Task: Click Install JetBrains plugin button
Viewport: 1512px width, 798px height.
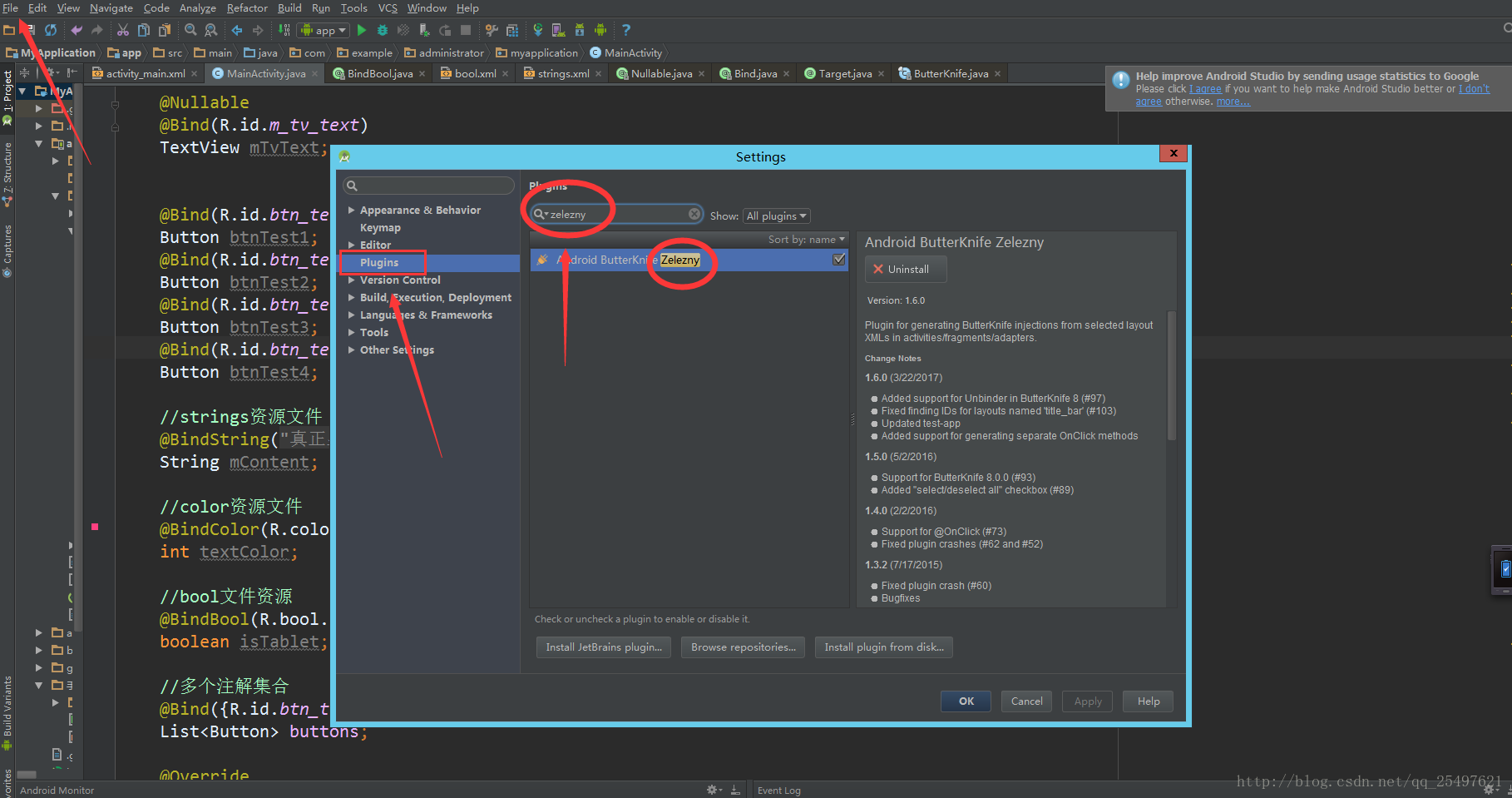Action: pos(604,647)
